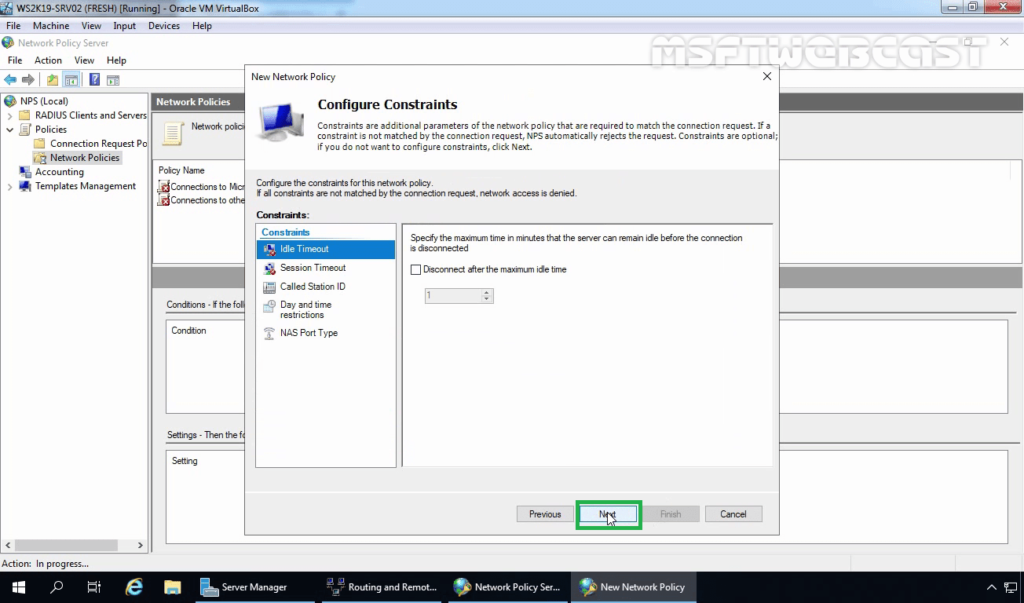
Task: Open the VirtualBox View menu
Action: [x=91, y=25]
